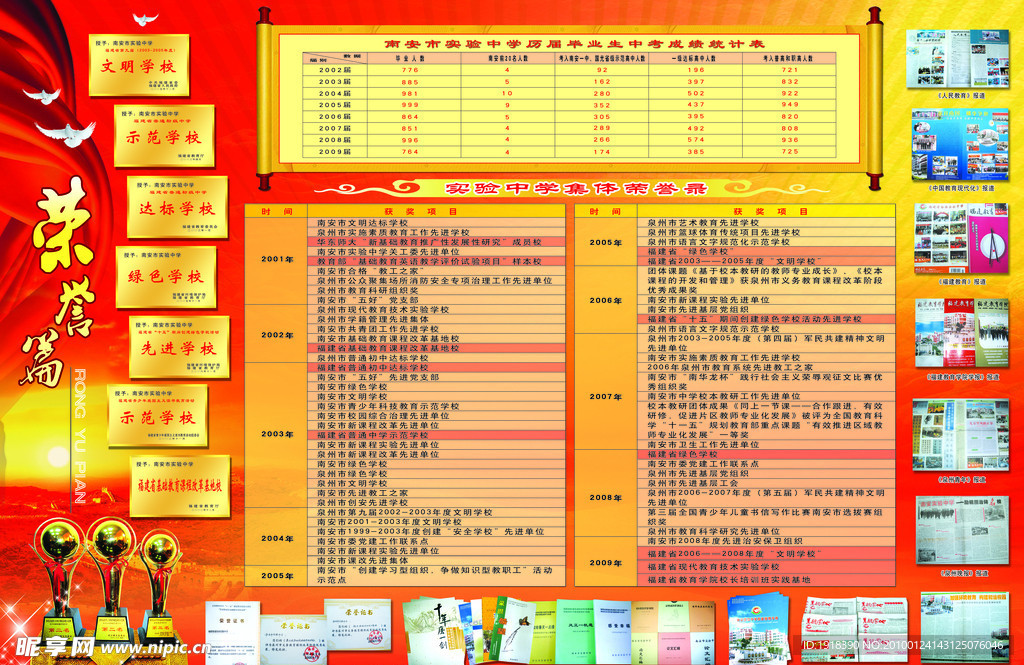This screenshot has width=1024, height=665.
Task: Click the cell with value 574
Action: click(x=696, y=140)
